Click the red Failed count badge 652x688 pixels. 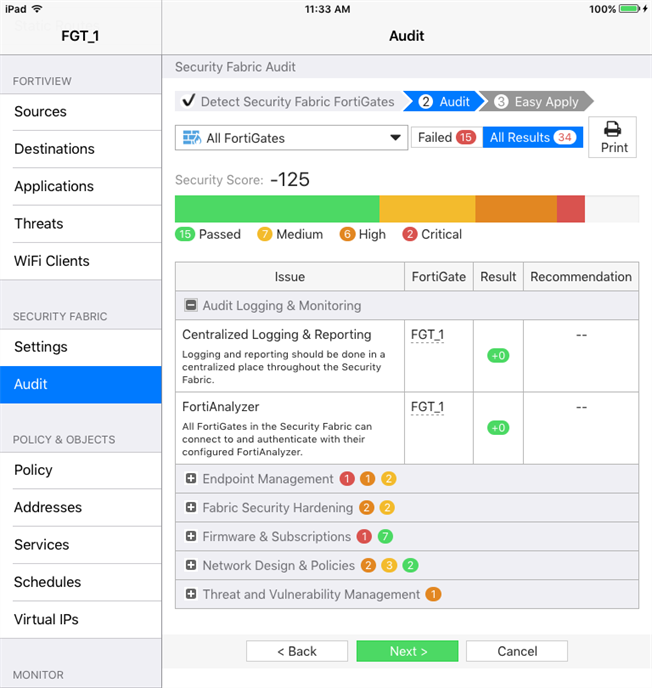pyautogui.click(x=465, y=138)
